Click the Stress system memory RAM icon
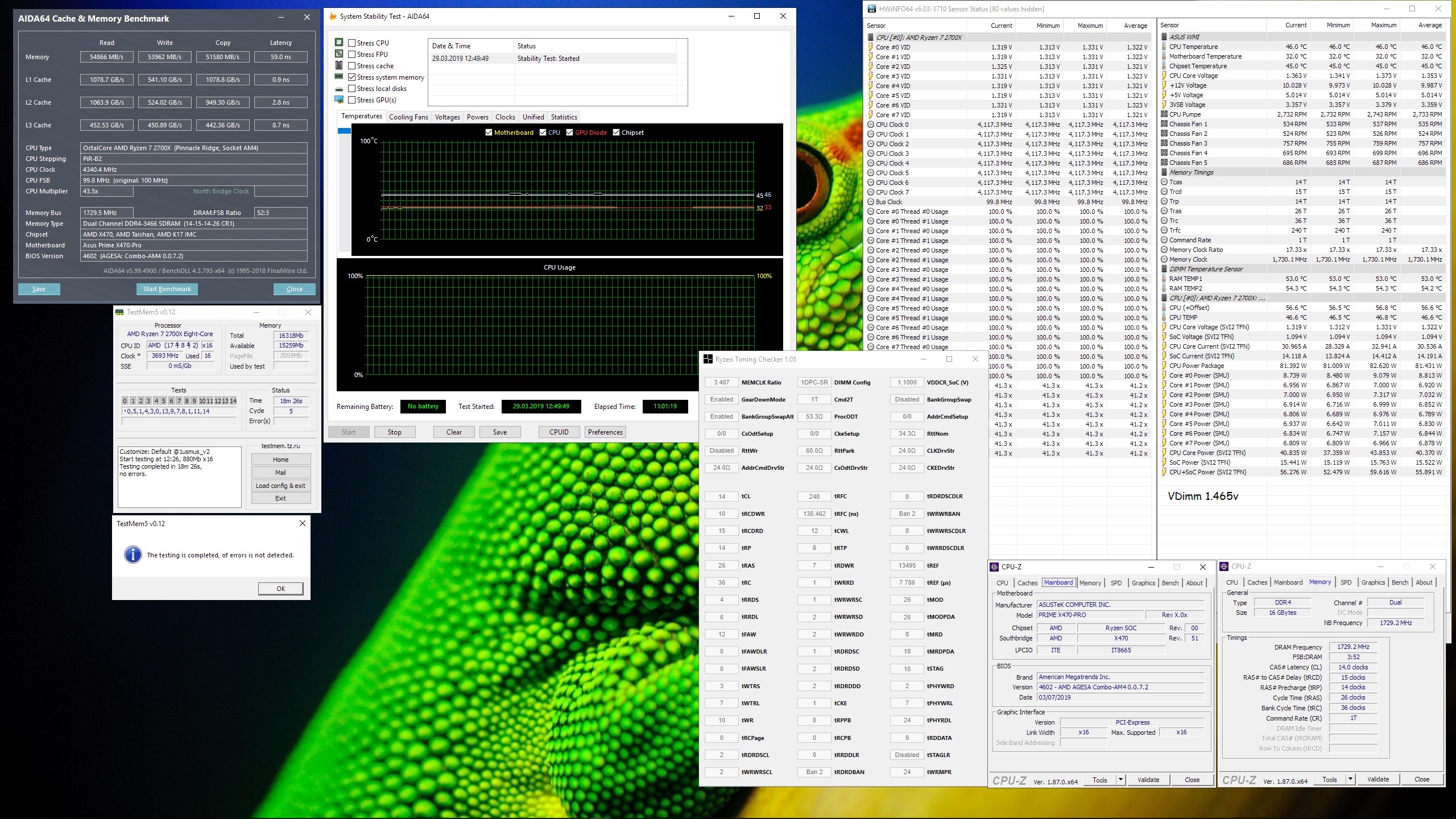The width and height of the screenshot is (1456, 819). tap(339, 77)
